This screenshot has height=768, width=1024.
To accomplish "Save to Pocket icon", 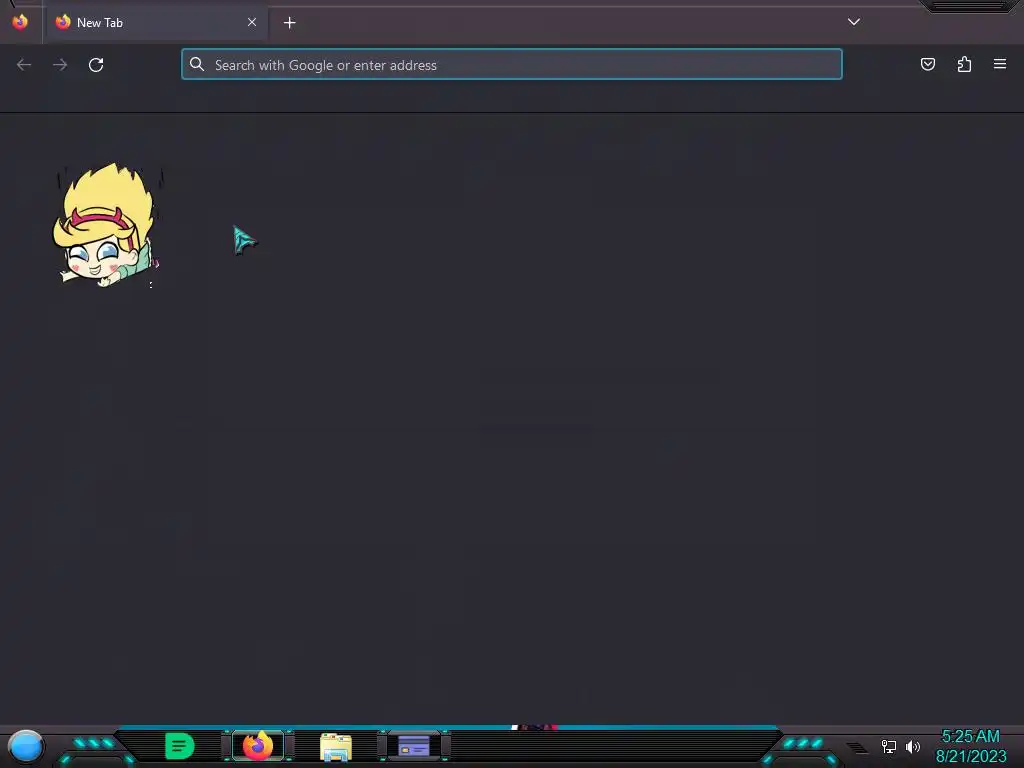I will tap(927, 64).
